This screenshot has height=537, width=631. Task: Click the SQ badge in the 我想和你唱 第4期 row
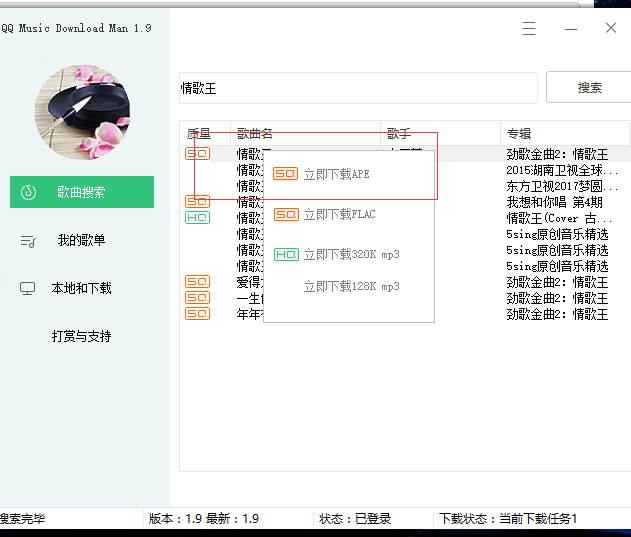point(197,201)
